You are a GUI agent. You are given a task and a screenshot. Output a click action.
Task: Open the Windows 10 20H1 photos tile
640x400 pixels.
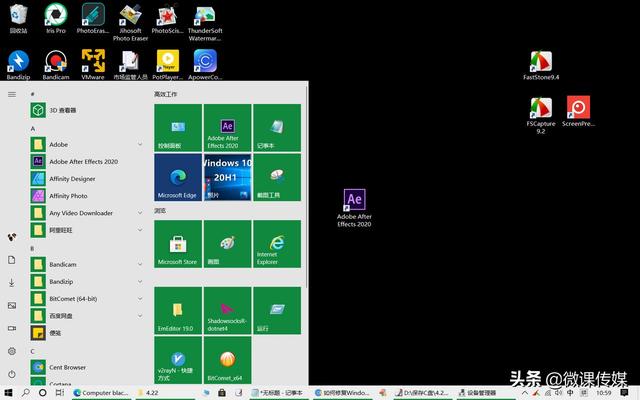click(x=227, y=177)
